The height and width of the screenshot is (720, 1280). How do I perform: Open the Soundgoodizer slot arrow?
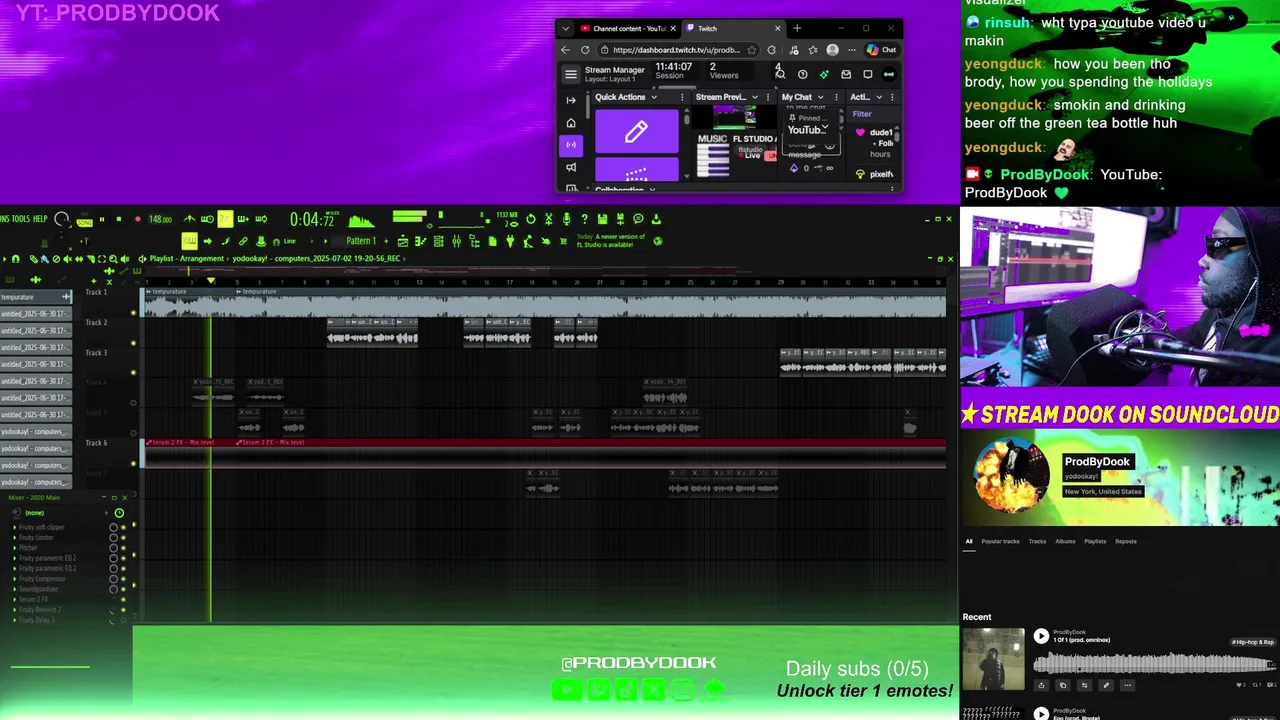click(x=14, y=589)
